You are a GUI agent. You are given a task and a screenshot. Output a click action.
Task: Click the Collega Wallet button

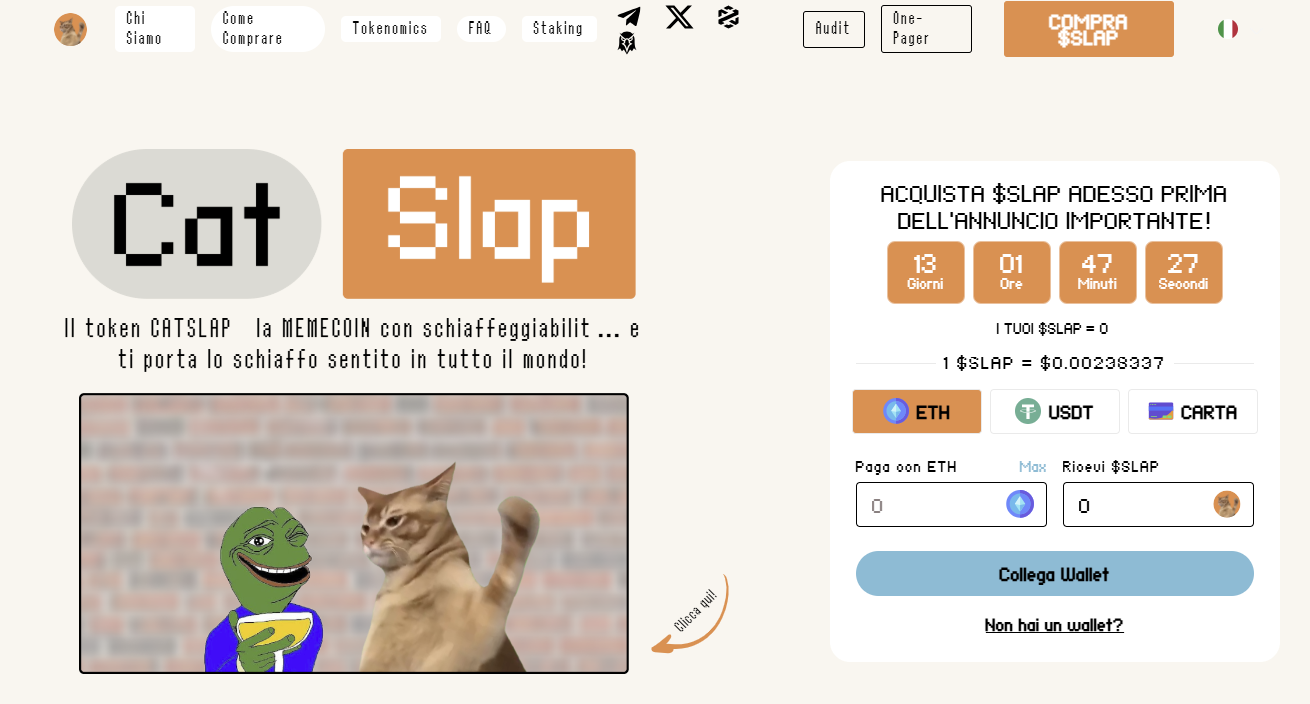pos(1055,574)
